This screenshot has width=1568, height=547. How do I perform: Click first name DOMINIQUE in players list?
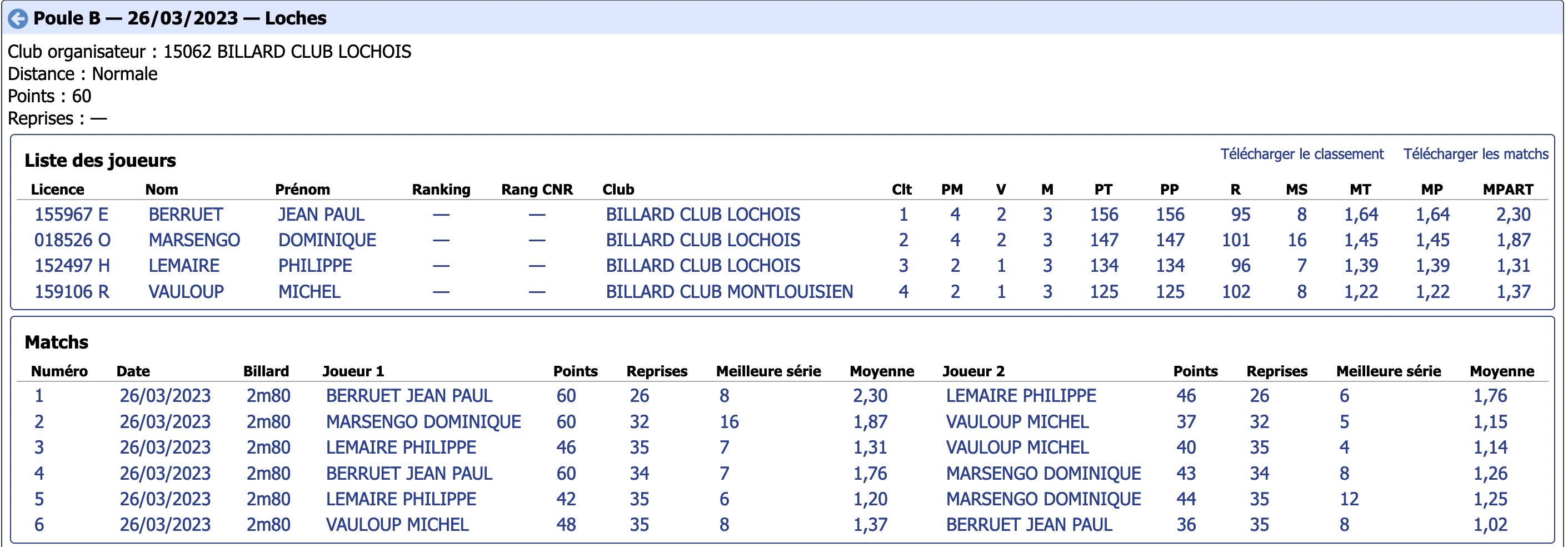327,240
